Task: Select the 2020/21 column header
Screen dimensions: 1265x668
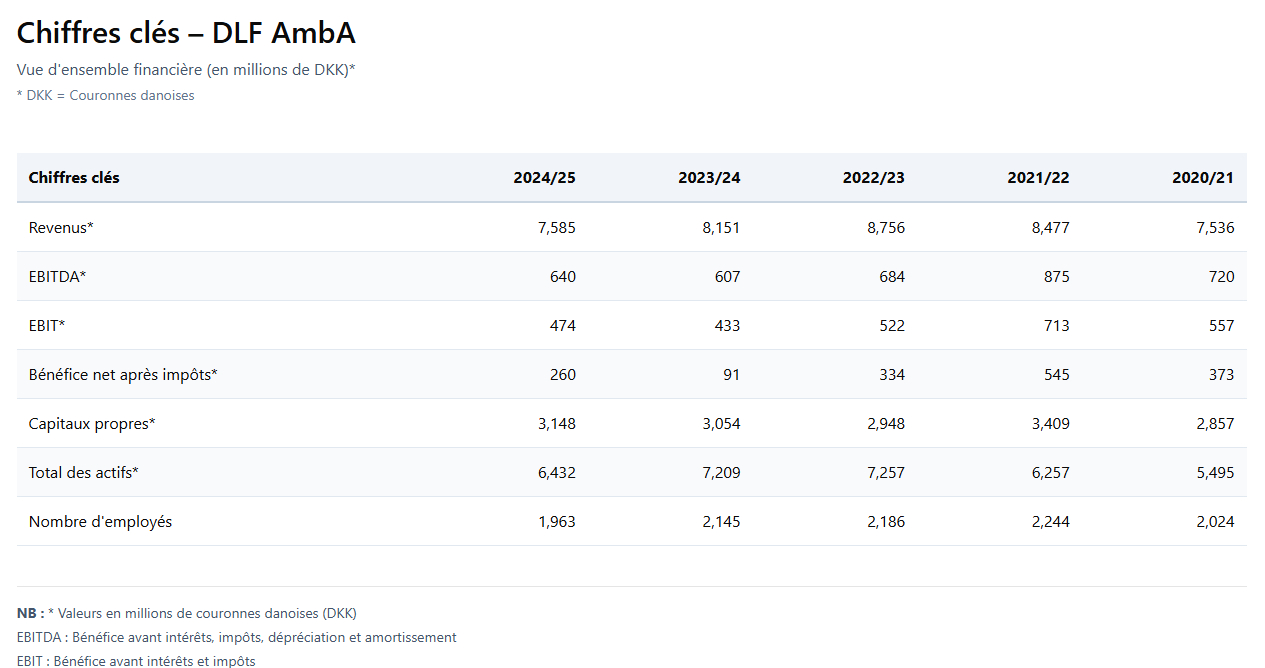Action: [x=1202, y=178]
